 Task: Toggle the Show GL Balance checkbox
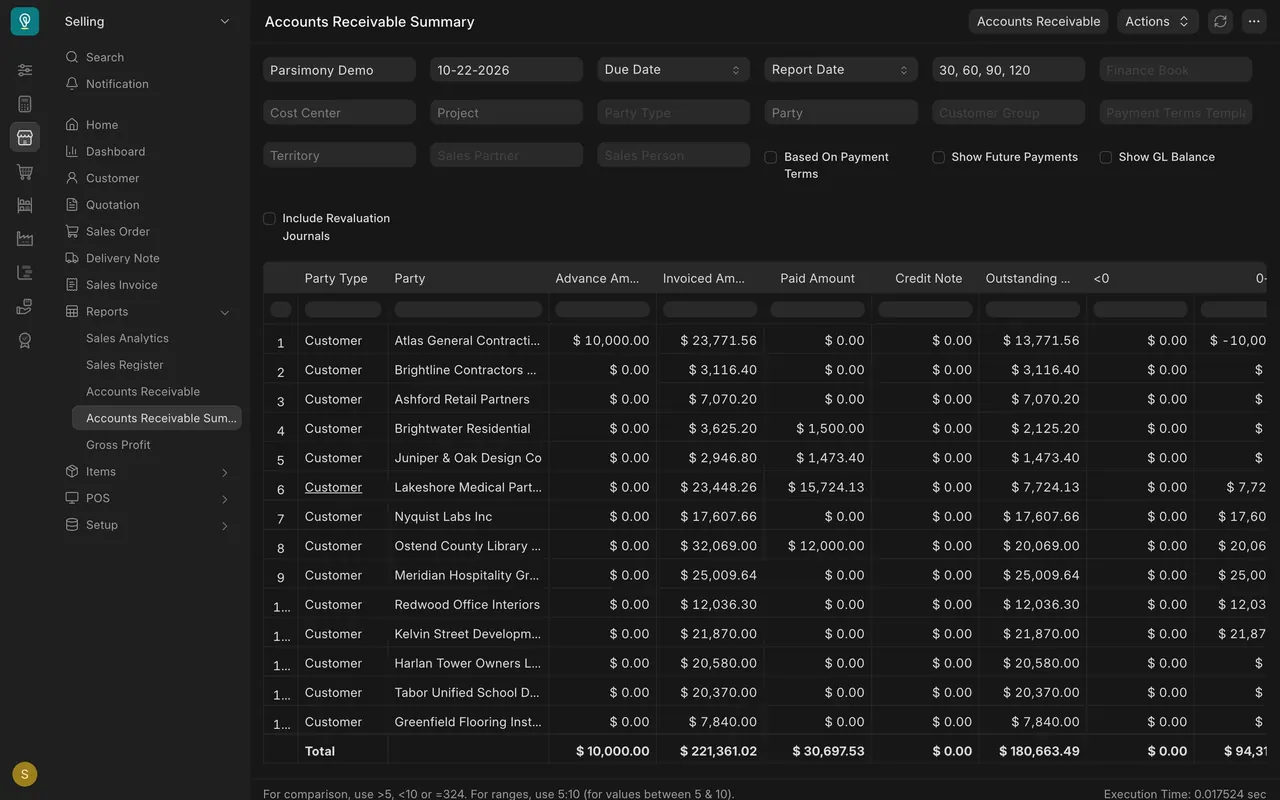pyautogui.click(x=1105, y=157)
